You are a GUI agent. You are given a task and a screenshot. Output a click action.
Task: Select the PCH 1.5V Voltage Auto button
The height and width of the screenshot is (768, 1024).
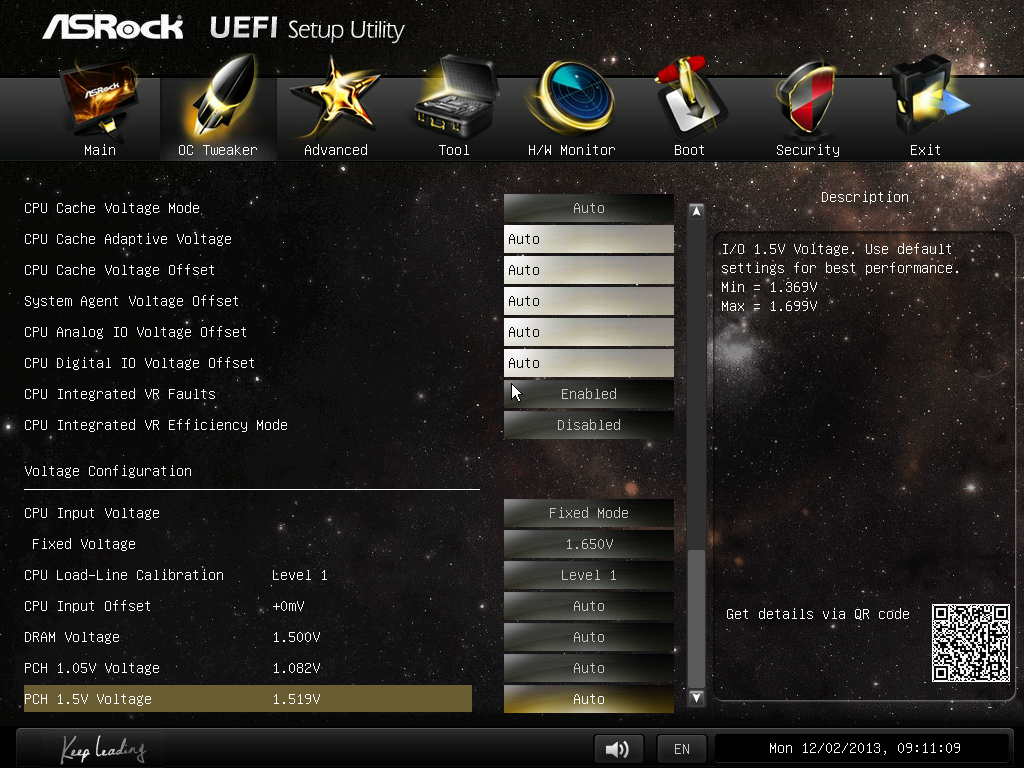[588, 699]
